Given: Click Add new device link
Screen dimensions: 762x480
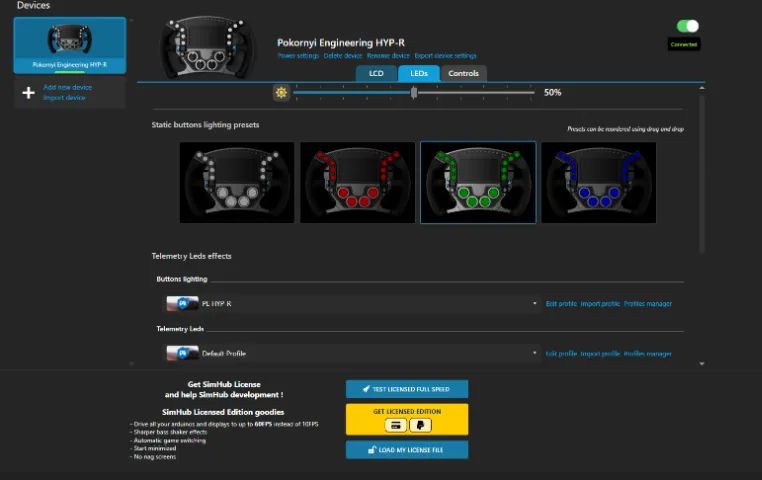Looking at the screenshot, I should click(x=68, y=87).
